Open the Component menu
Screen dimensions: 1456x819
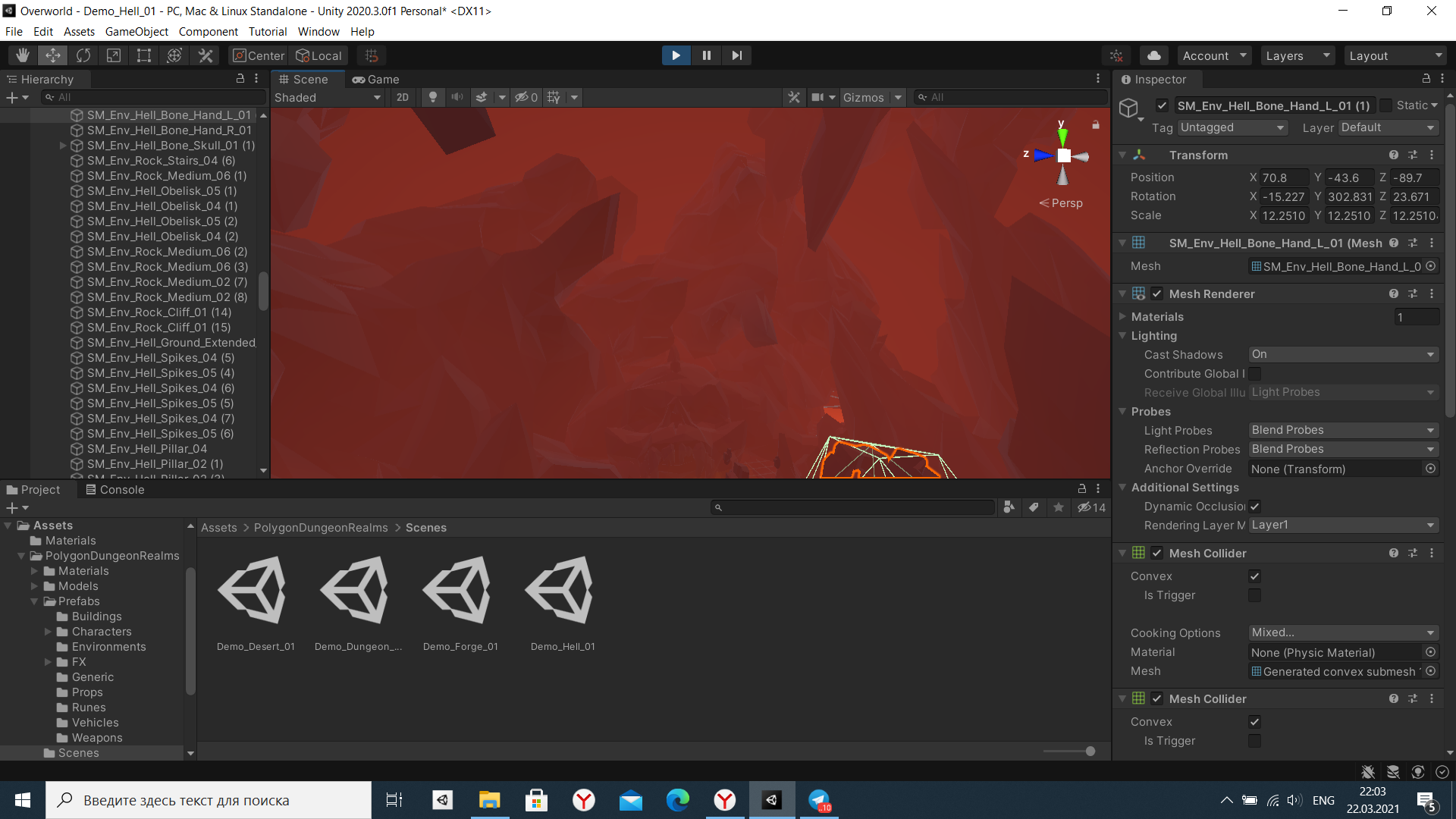click(x=208, y=31)
